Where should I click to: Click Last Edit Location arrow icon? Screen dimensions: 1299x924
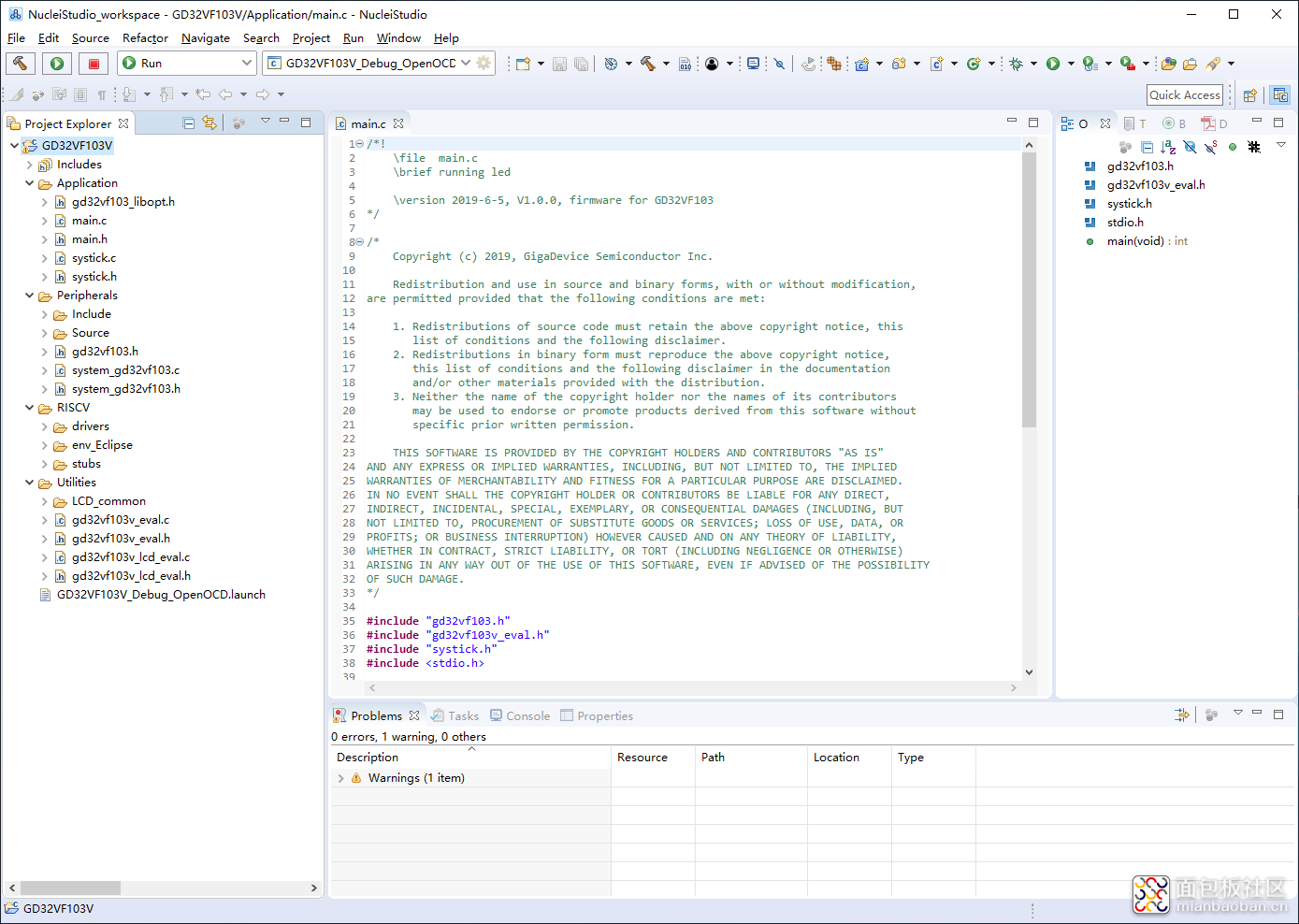[203, 94]
